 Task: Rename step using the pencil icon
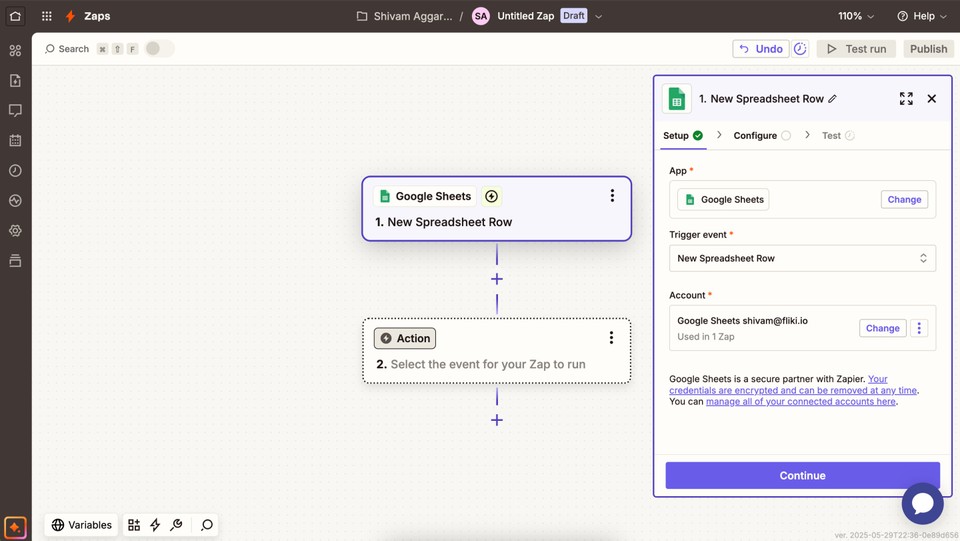[832, 99]
